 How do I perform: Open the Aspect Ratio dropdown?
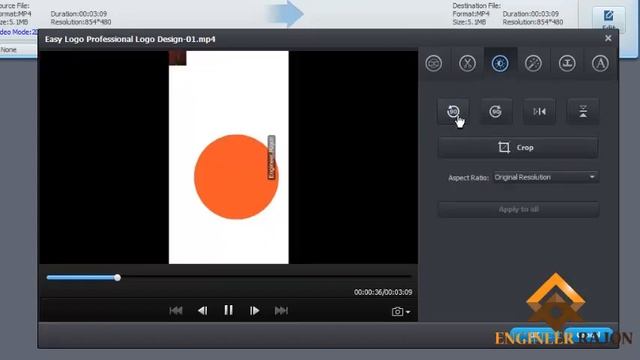coord(545,177)
